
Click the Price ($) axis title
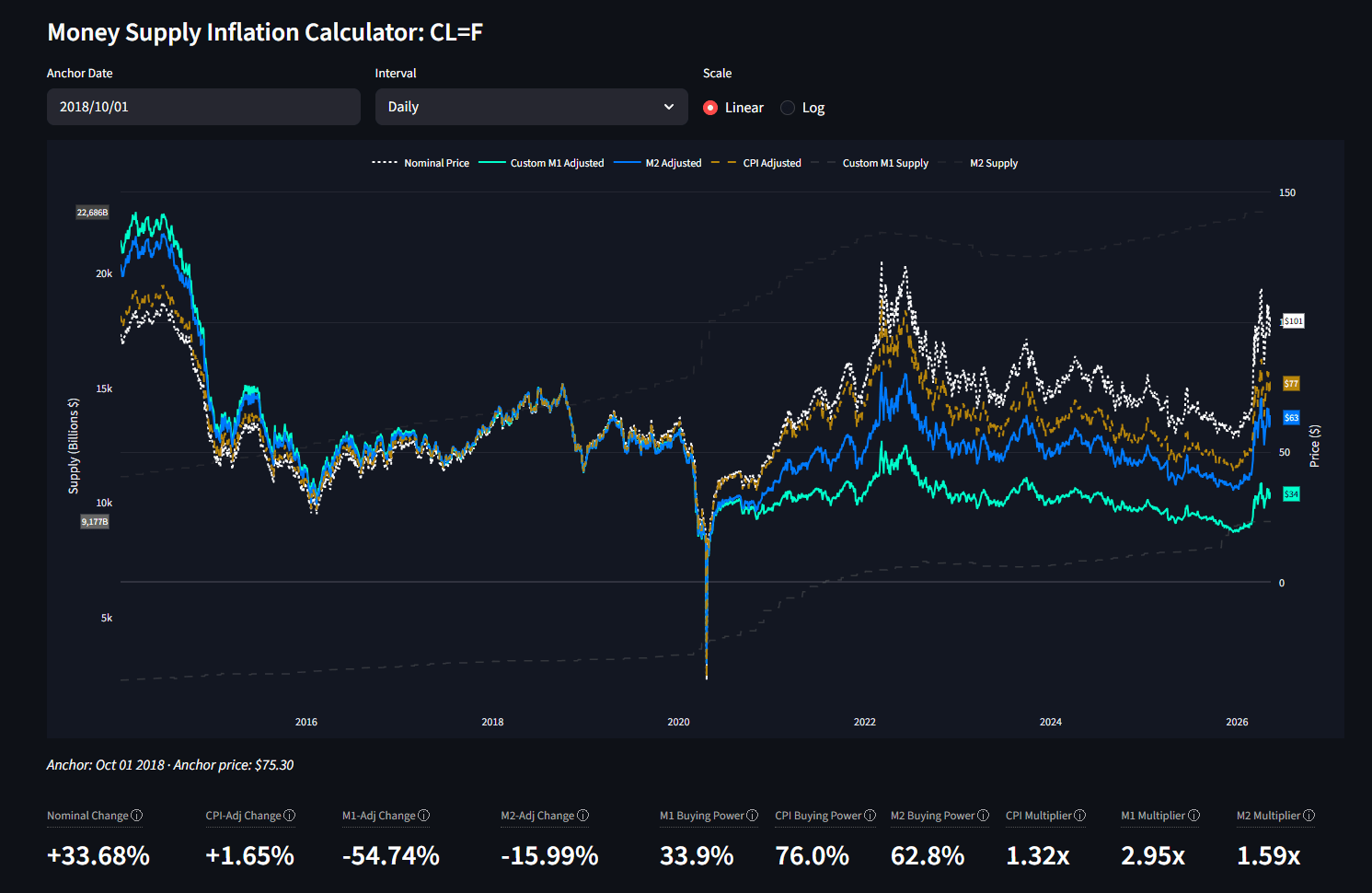tap(1315, 446)
